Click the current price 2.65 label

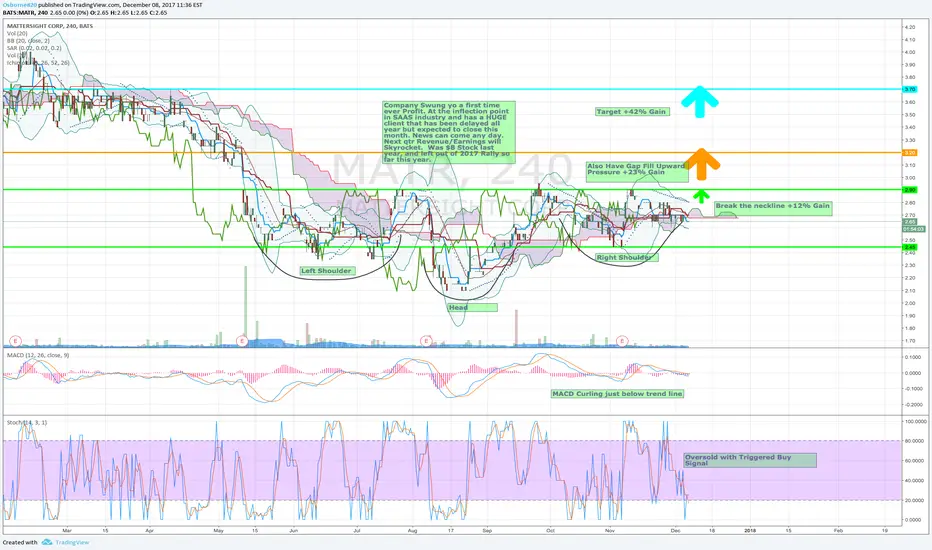click(910, 221)
